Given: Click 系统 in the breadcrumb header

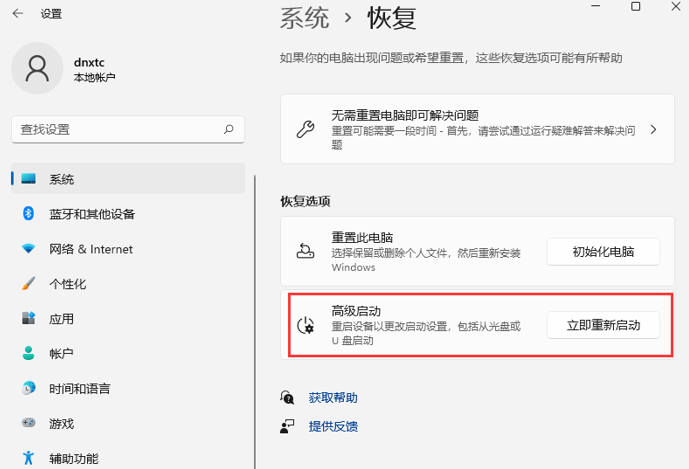Looking at the screenshot, I should (x=305, y=18).
